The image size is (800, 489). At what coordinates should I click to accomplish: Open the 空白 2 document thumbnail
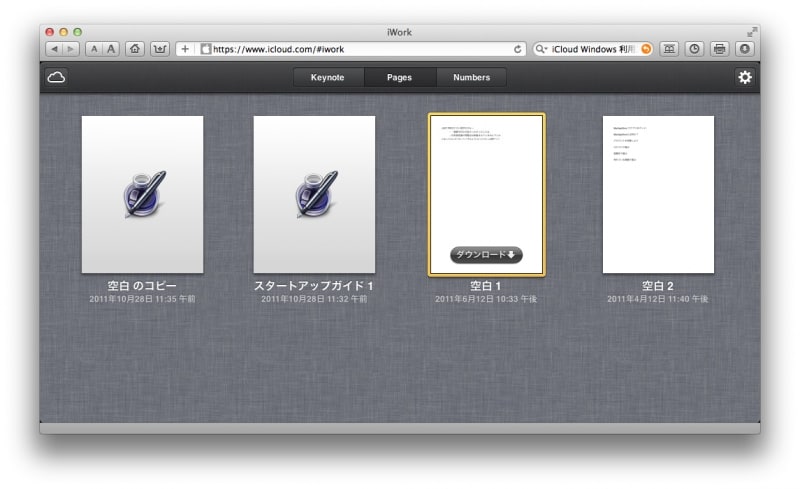click(x=658, y=194)
